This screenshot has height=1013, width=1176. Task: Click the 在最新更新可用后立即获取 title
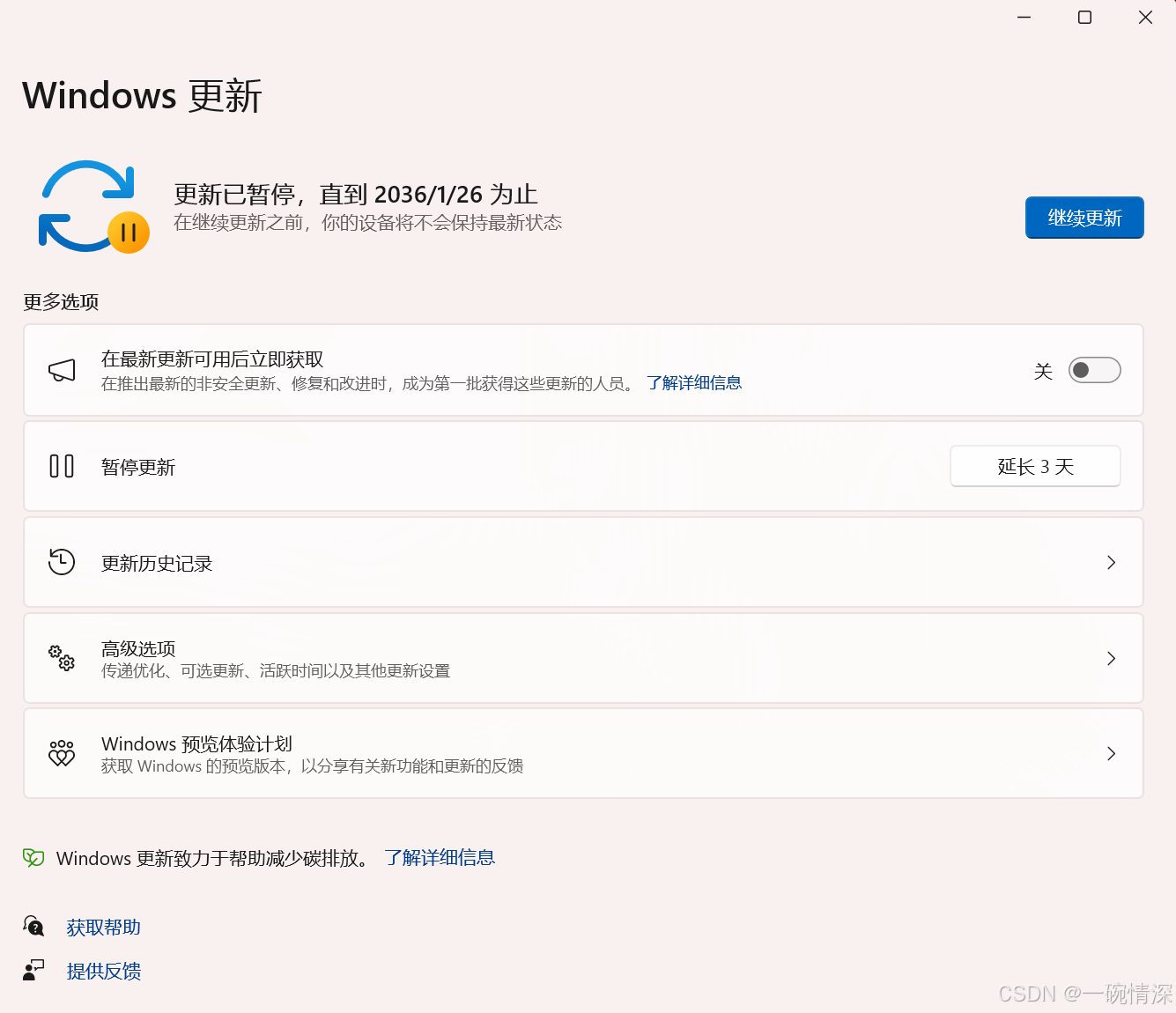[x=212, y=359]
